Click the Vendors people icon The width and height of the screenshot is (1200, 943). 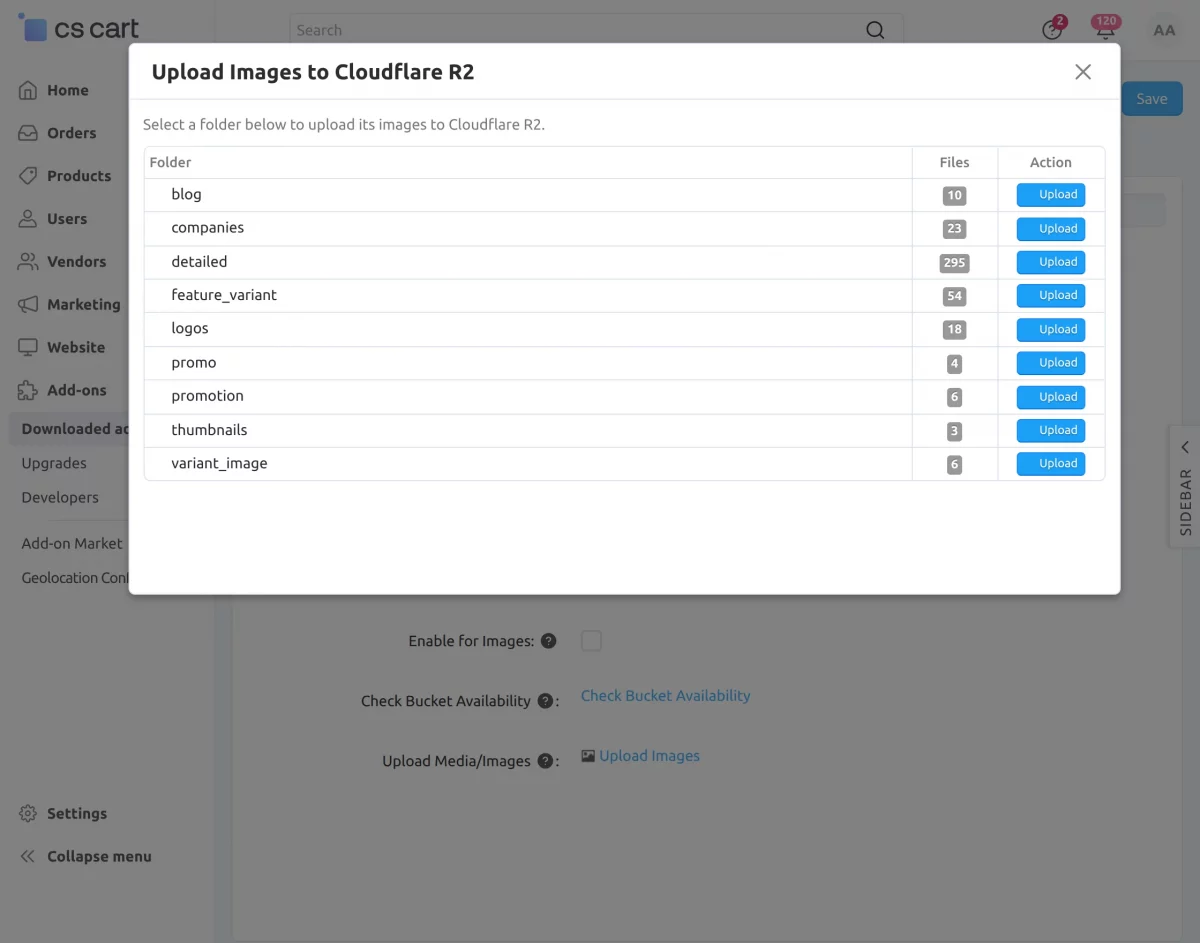point(28,262)
